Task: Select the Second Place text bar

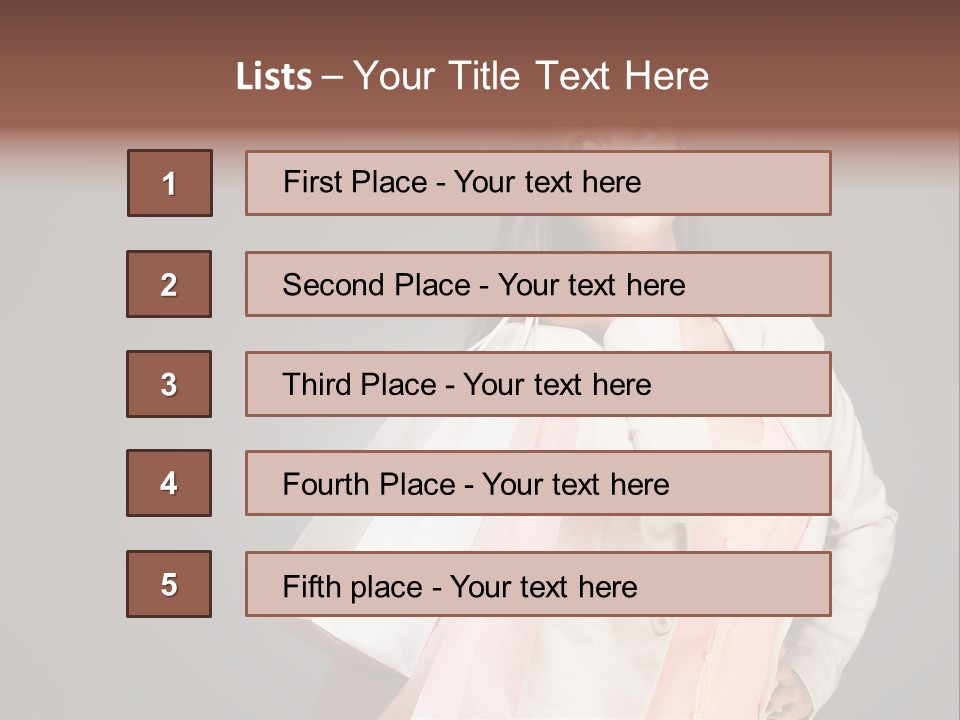Action: click(x=538, y=284)
